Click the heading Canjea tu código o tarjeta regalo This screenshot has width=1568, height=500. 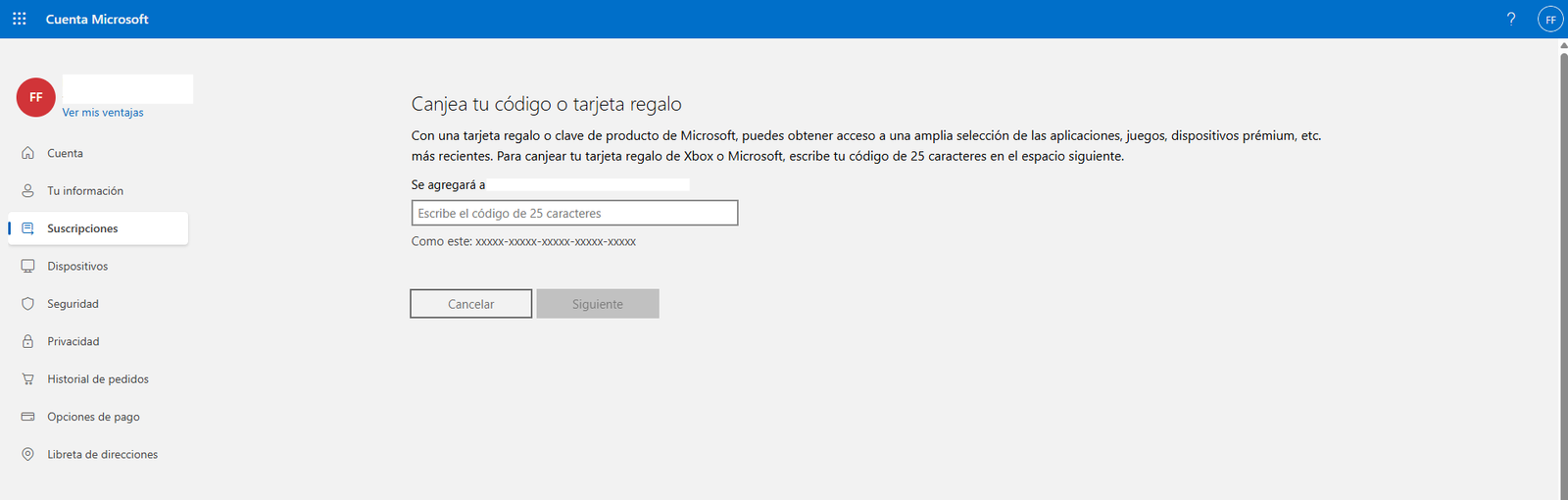coord(546,104)
